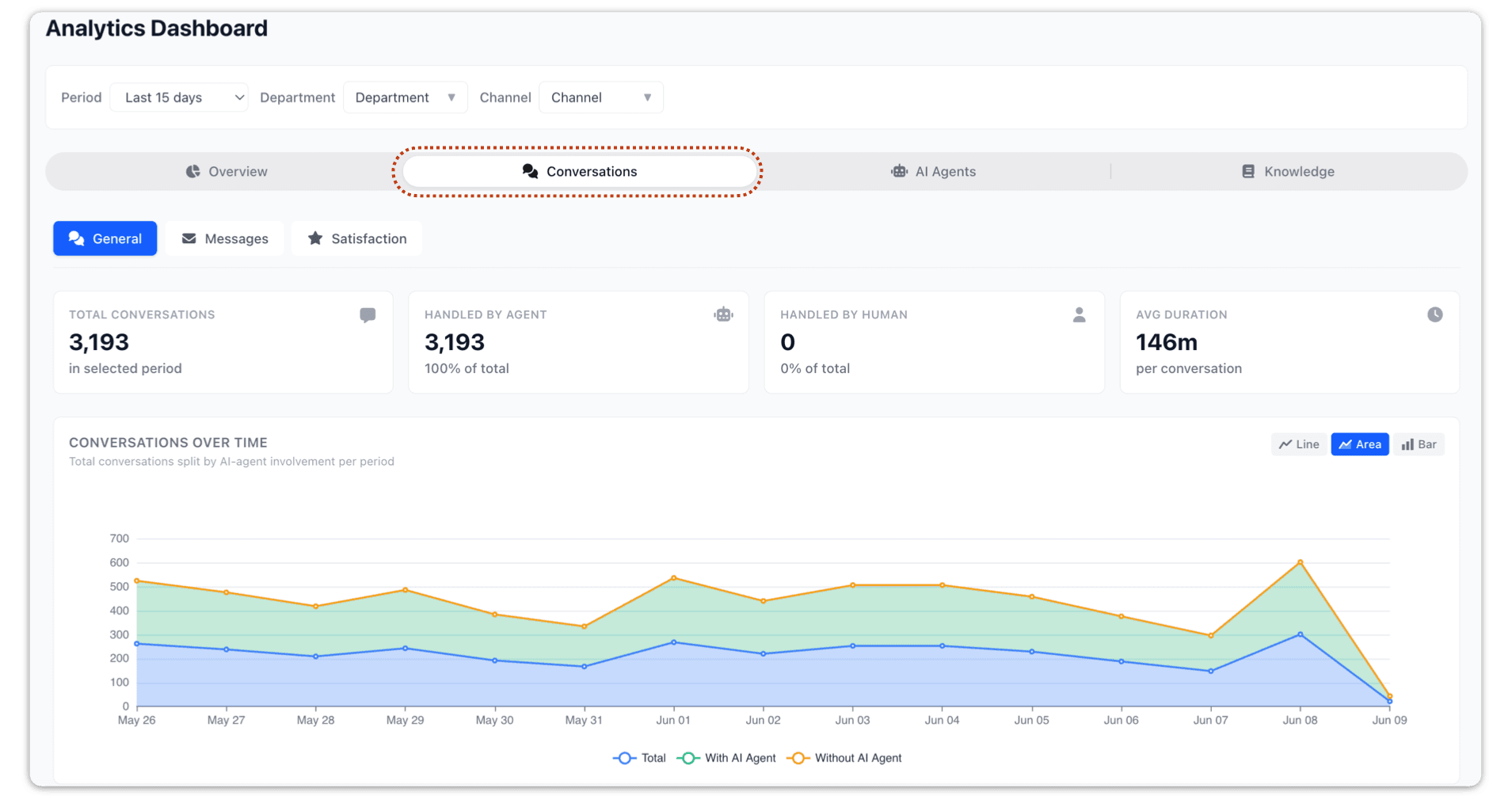1512x811 pixels.
Task: Switch chart view to Bar
Action: (x=1419, y=444)
